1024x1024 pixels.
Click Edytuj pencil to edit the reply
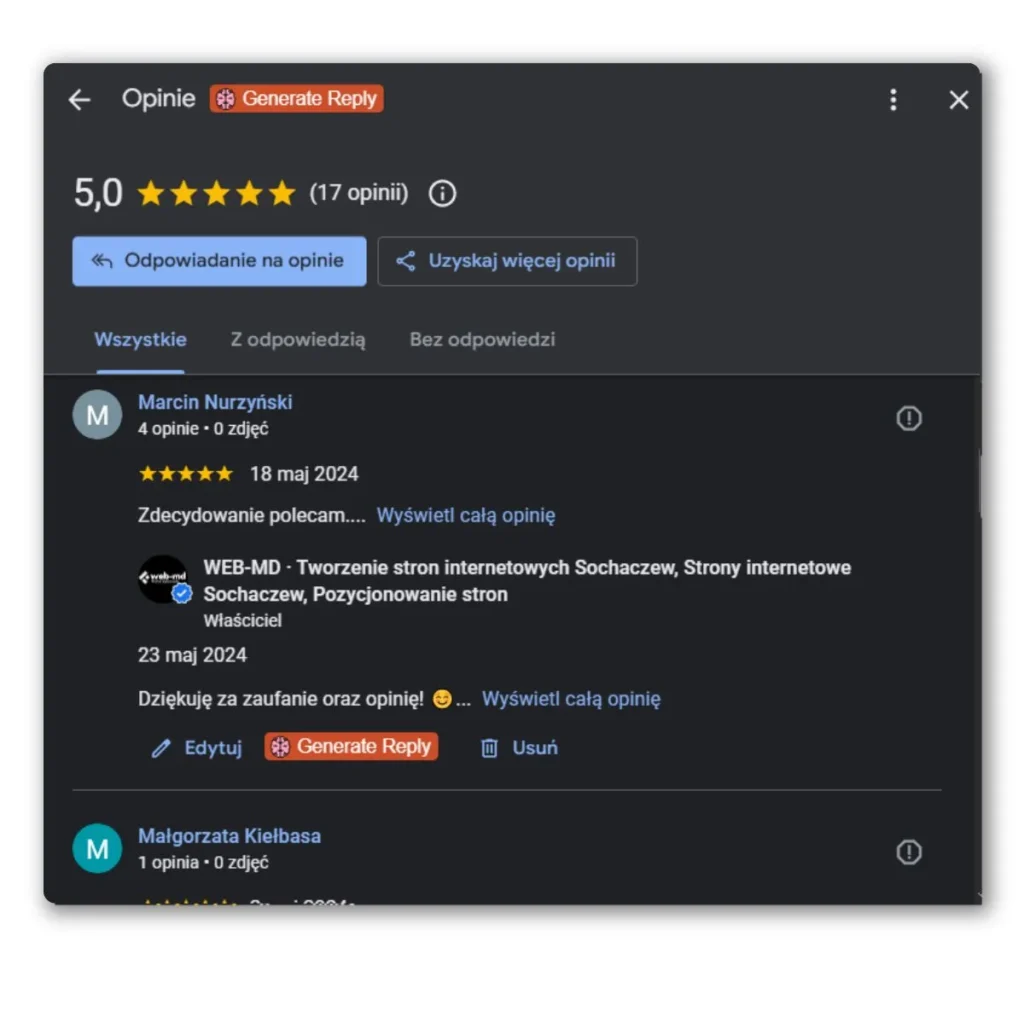(x=197, y=748)
